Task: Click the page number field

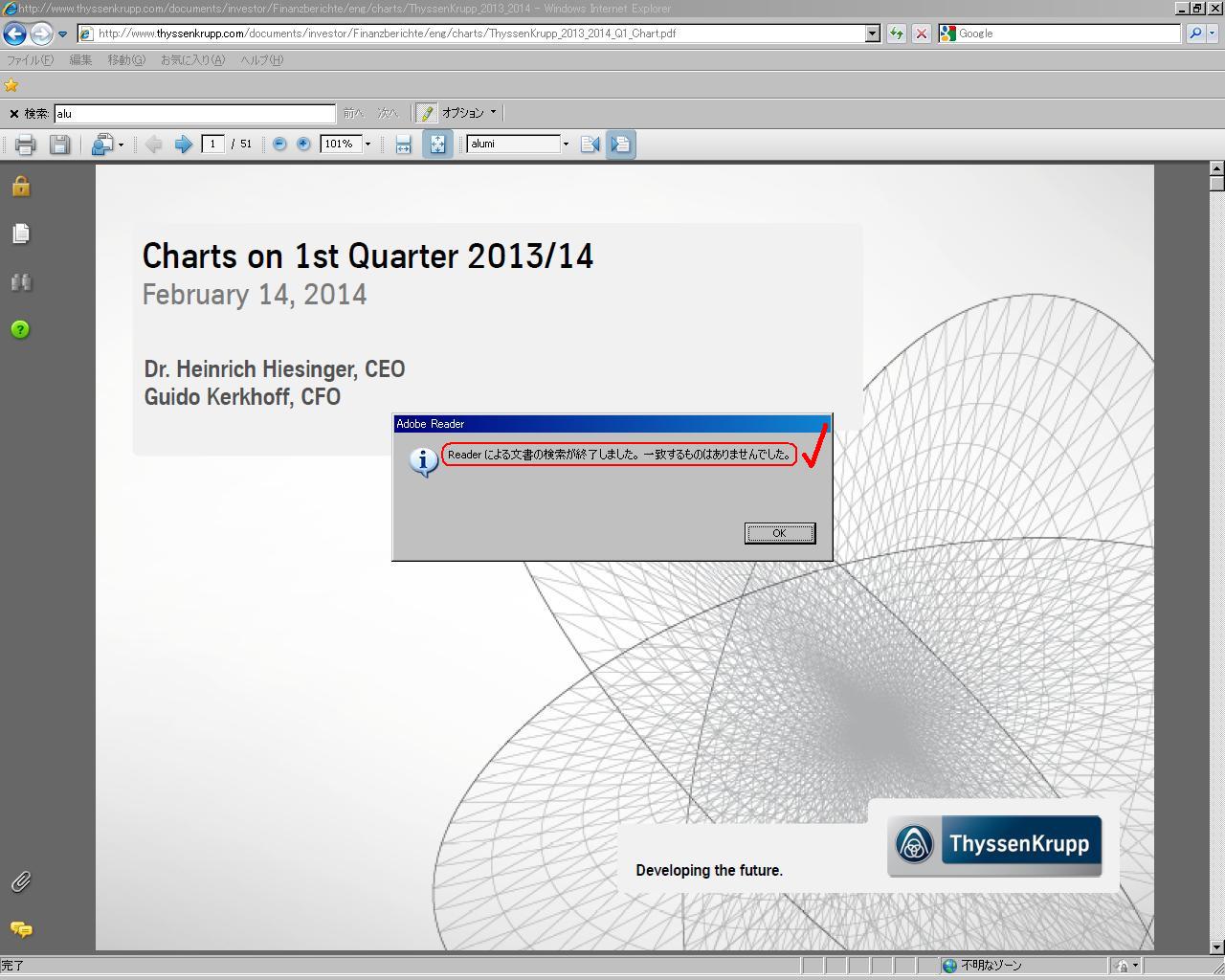Action: point(212,144)
